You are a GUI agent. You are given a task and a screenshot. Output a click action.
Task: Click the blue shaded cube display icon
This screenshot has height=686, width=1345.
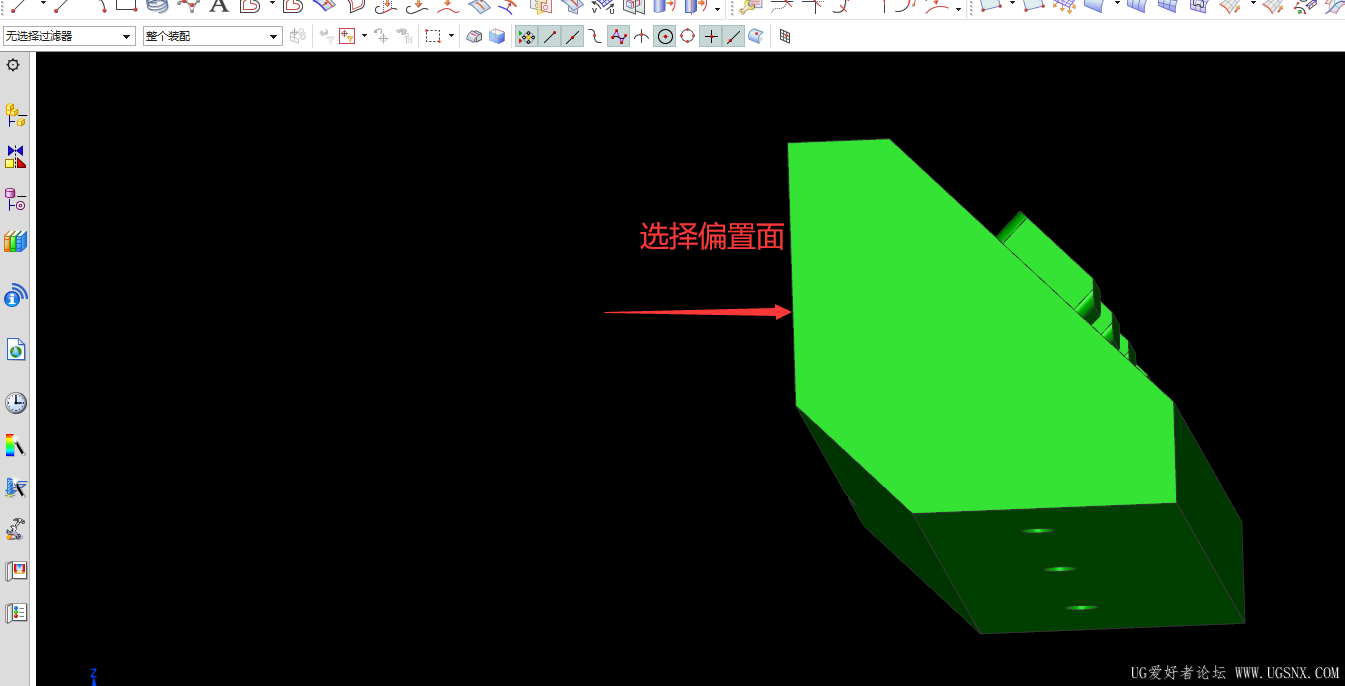[x=497, y=37]
